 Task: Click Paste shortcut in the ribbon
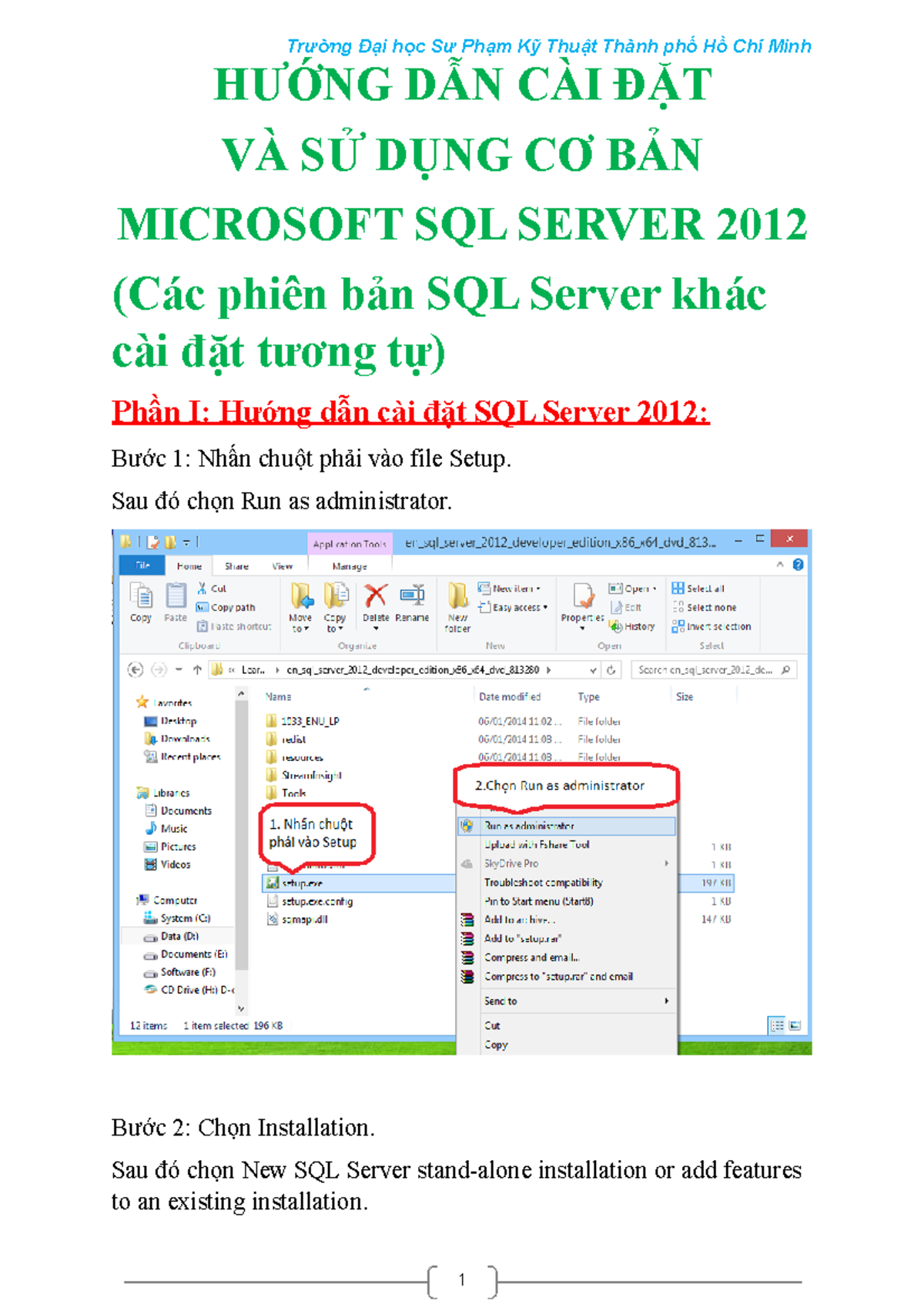(x=234, y=626)
